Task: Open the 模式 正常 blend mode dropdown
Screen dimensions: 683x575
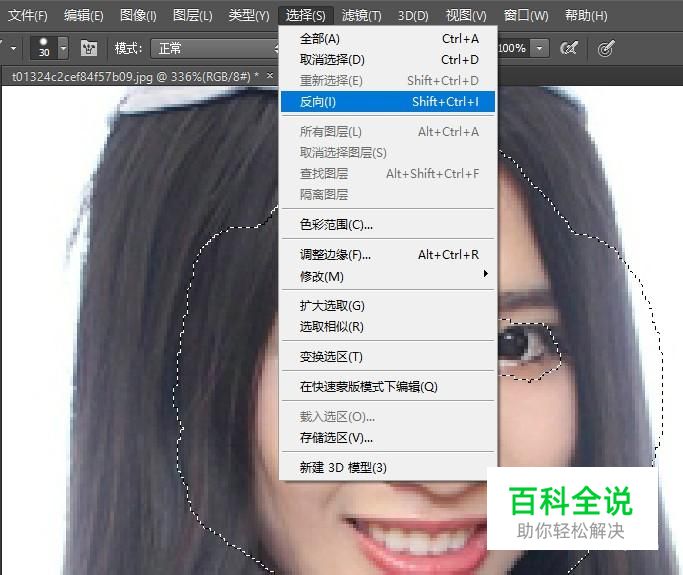Action: (x=215, y=48)
